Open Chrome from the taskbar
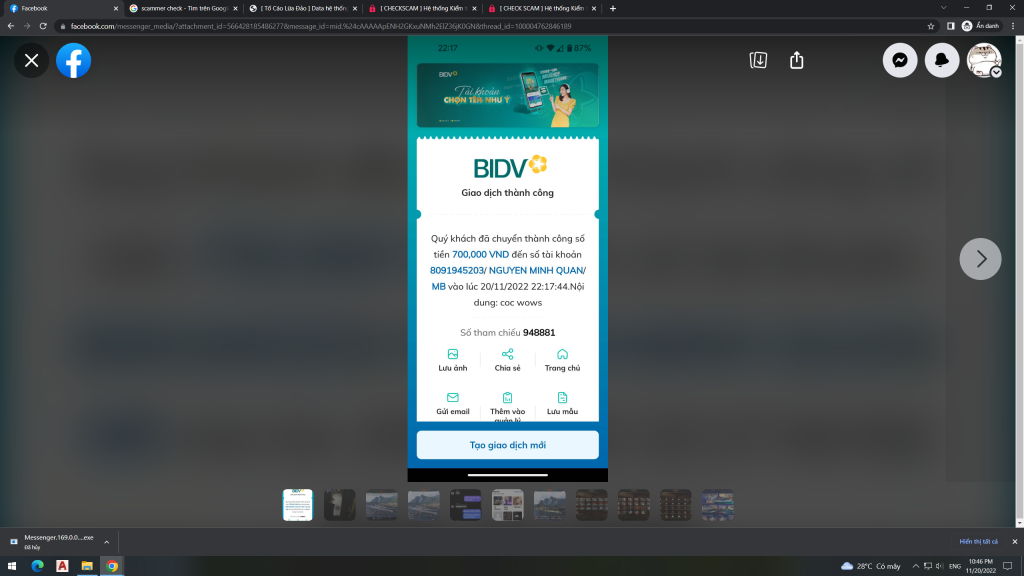 (112, 566)
